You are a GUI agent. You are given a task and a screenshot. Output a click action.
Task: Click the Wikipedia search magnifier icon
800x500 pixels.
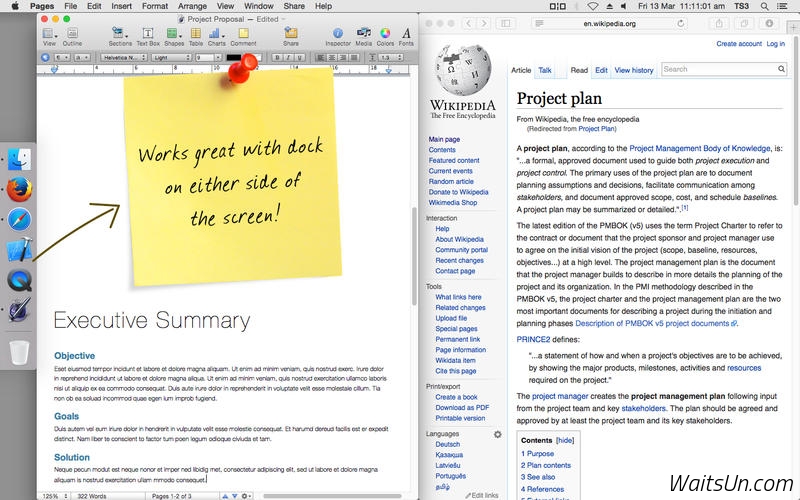(x=781, y=69)
